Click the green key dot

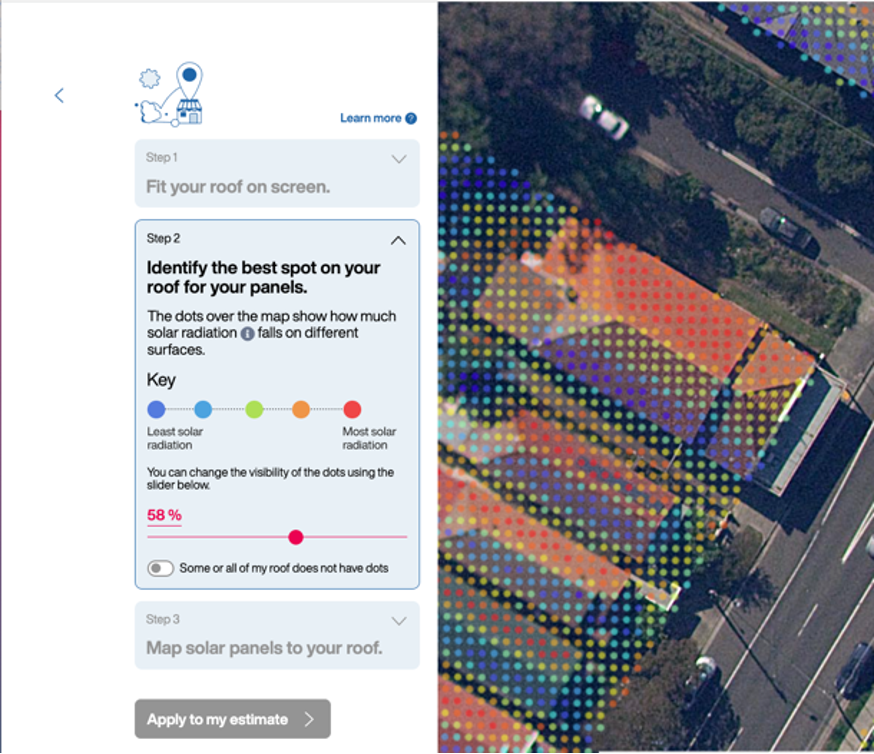click(x=254, y=409)
